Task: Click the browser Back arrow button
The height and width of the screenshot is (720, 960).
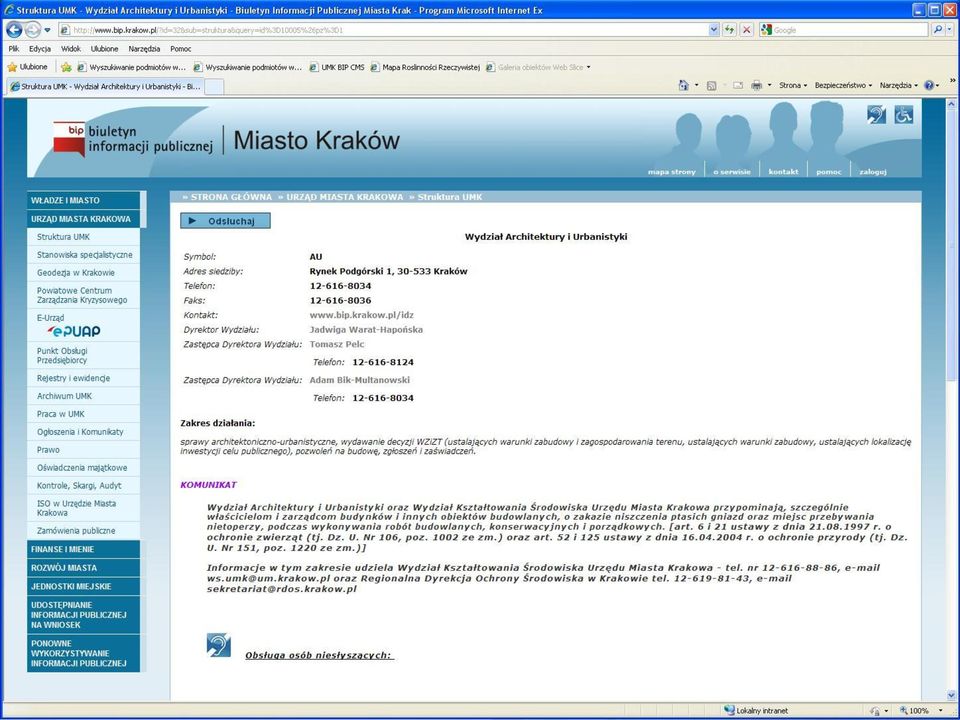Action: tap(14, 29)
